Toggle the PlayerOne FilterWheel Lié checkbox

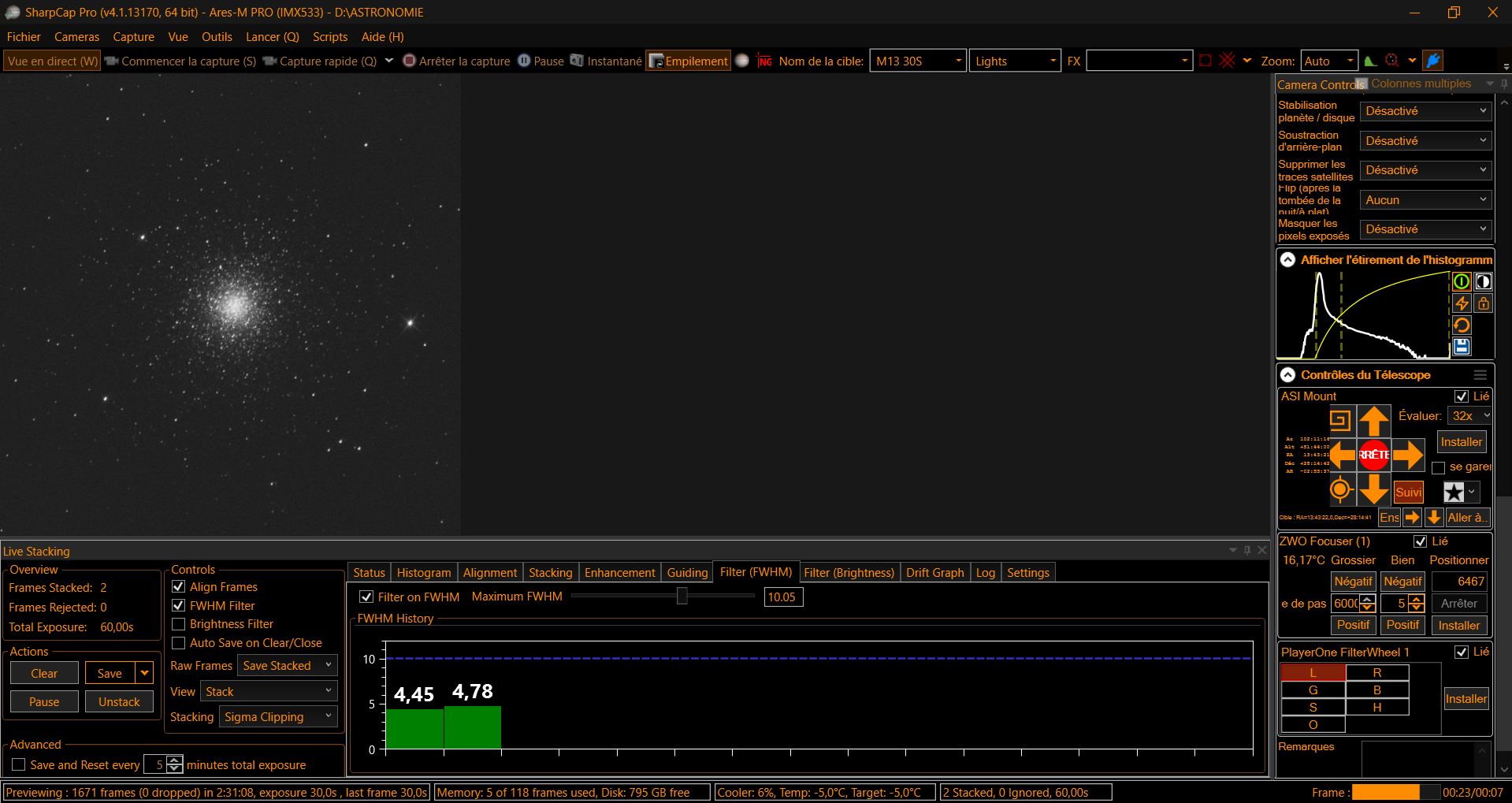tap(1462, 652)
